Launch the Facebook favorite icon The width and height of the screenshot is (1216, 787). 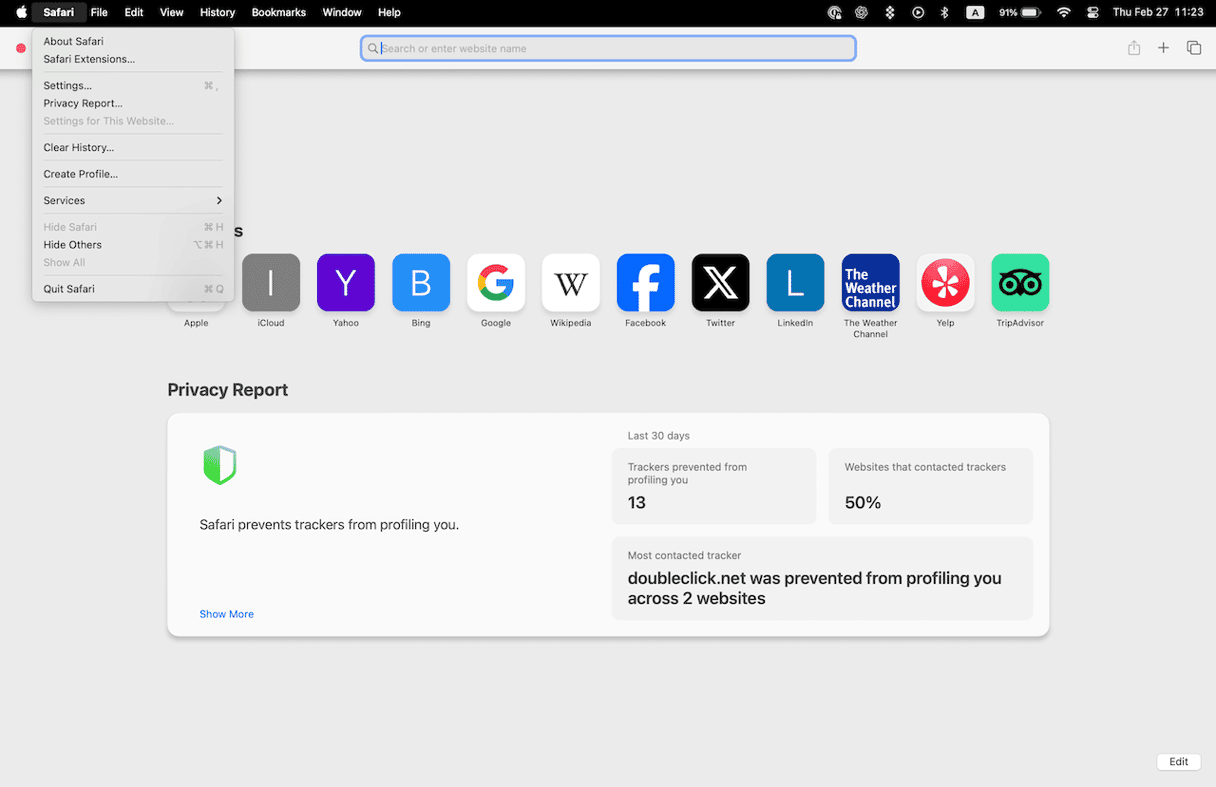[x=645, y=283]
